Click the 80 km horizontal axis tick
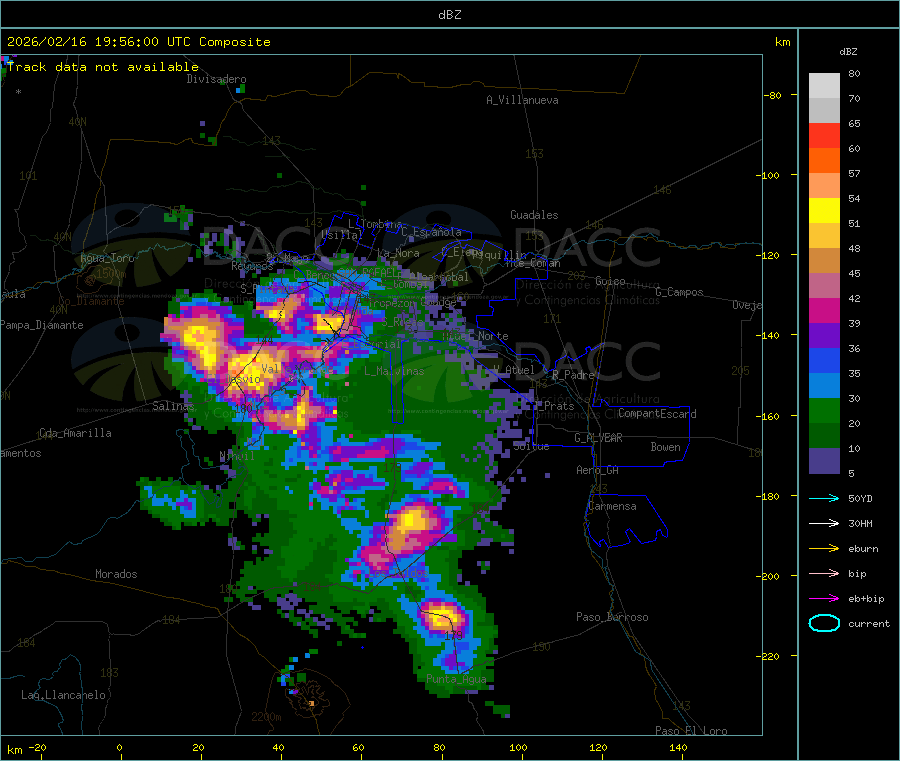Viewport: 900px width, 761px height. (x=439, y=748)
